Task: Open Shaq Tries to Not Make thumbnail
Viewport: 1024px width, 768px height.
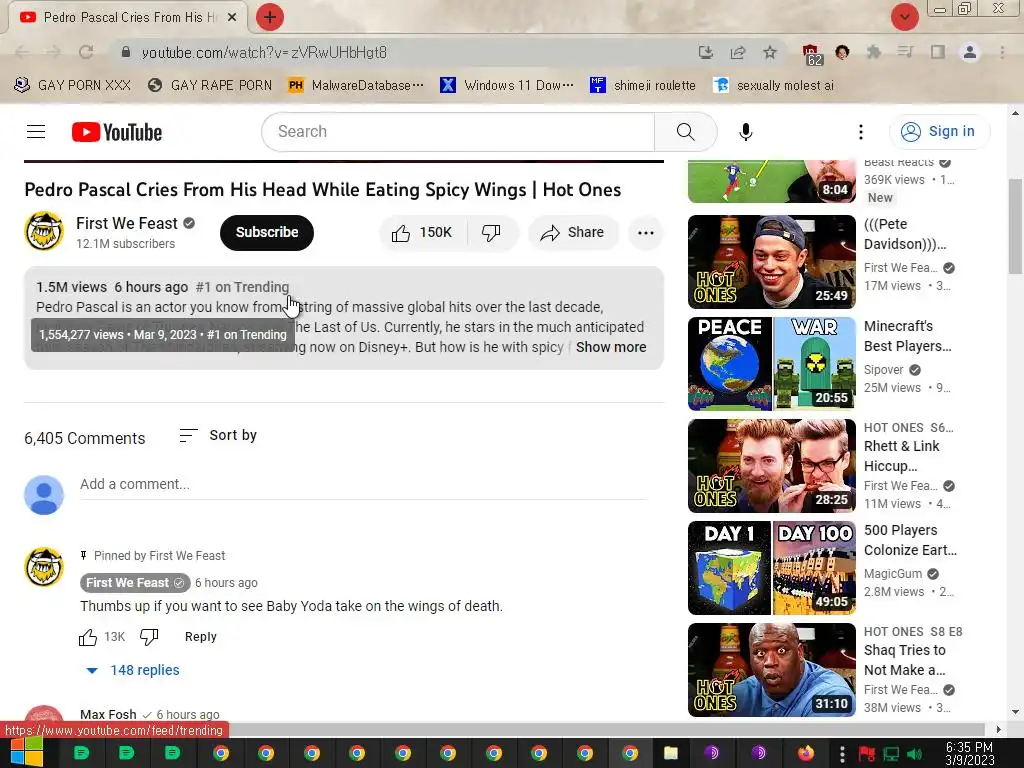Action: coord(771,670)
